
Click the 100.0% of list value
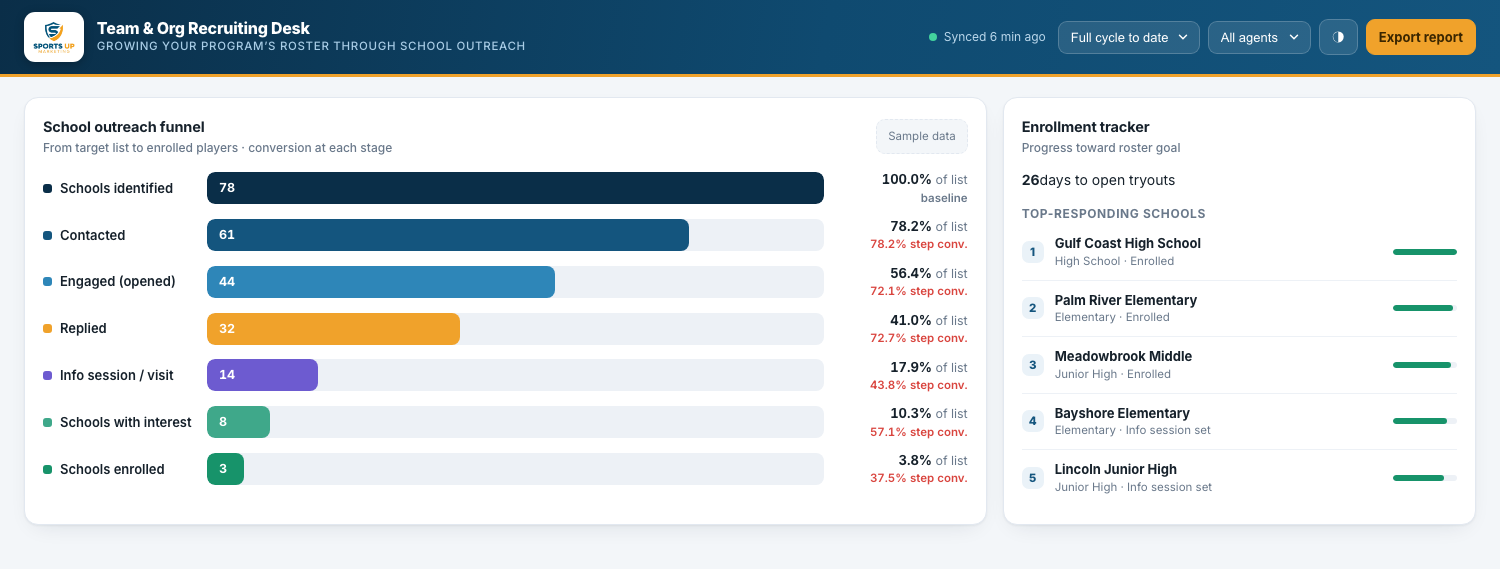pos(924,180)
